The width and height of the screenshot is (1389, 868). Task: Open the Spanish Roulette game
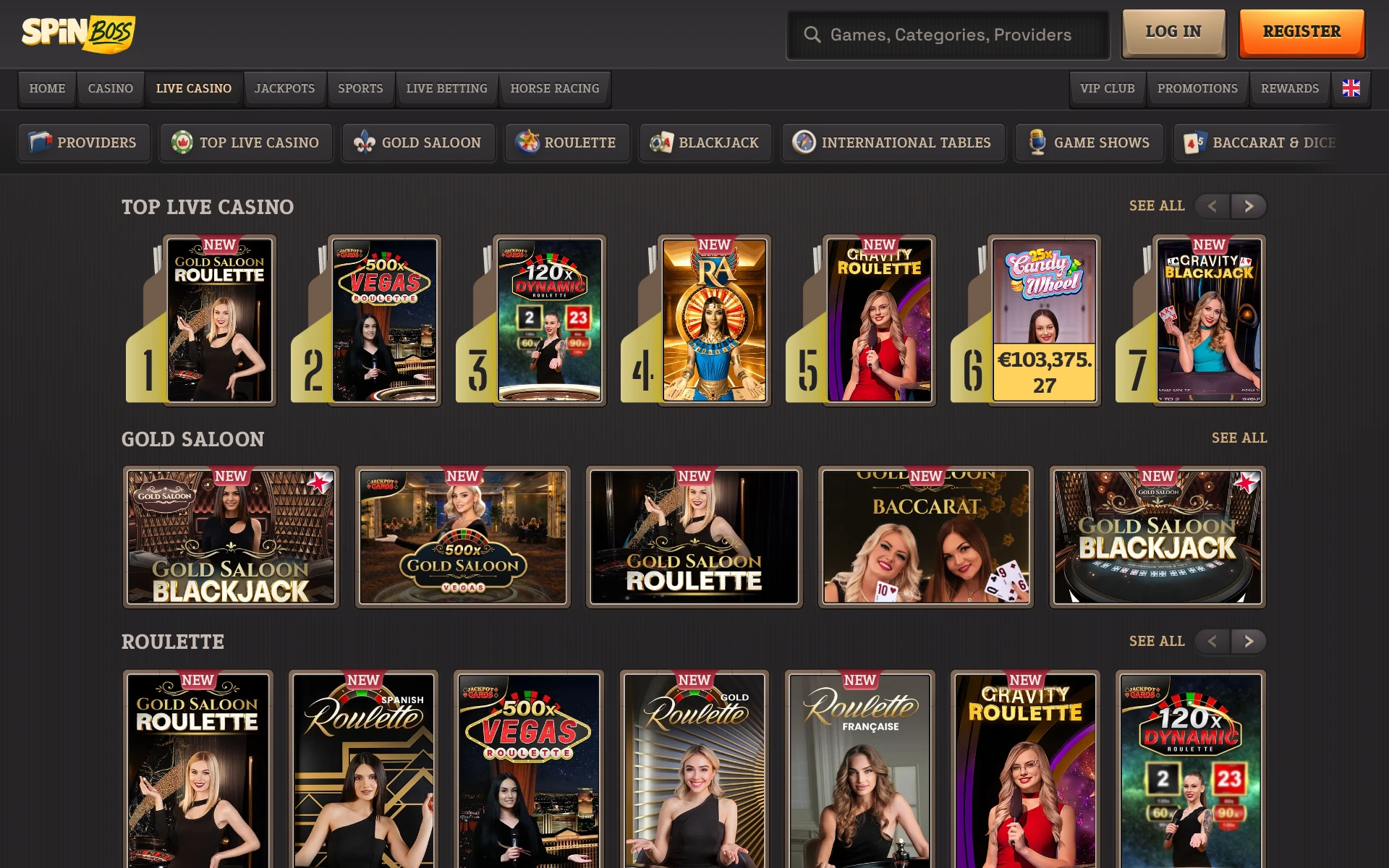pyautogui.click(x=363, y=770)
